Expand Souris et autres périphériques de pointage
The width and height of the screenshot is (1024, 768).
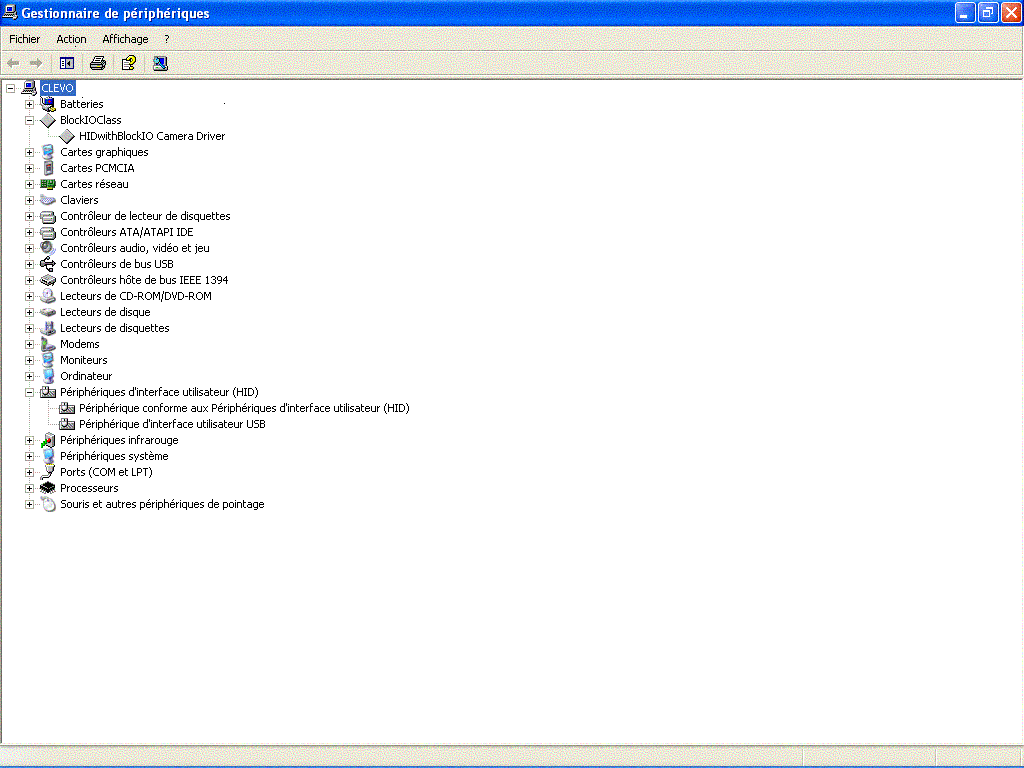click(x=29, y=504)
